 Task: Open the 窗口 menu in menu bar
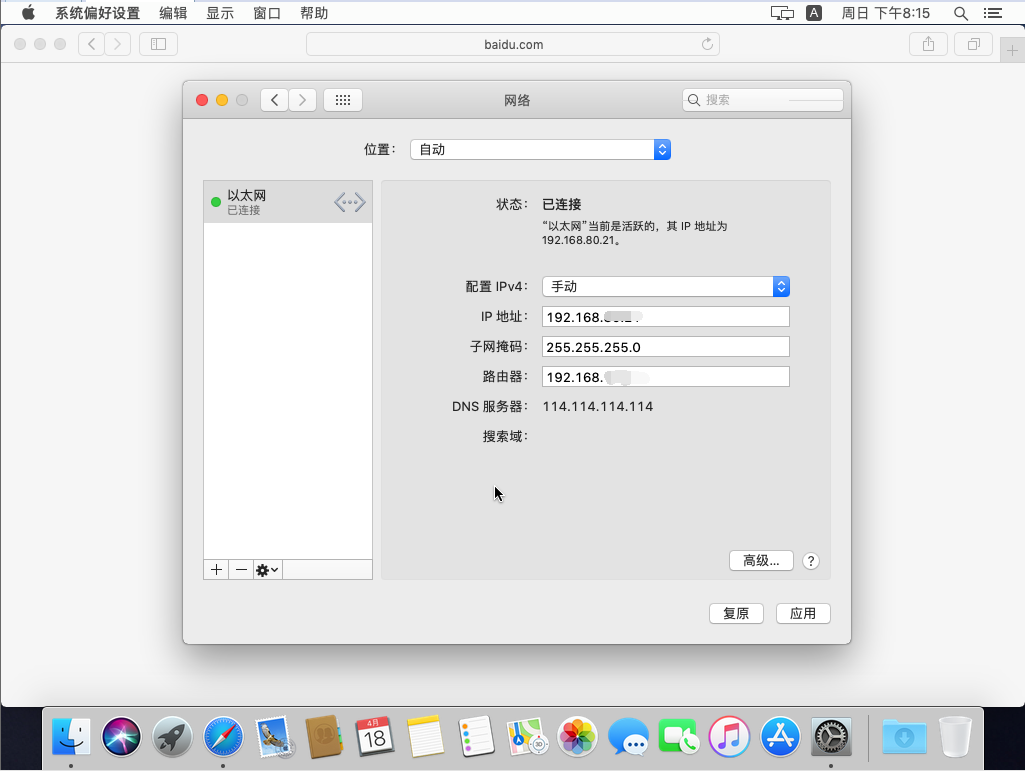267,13
